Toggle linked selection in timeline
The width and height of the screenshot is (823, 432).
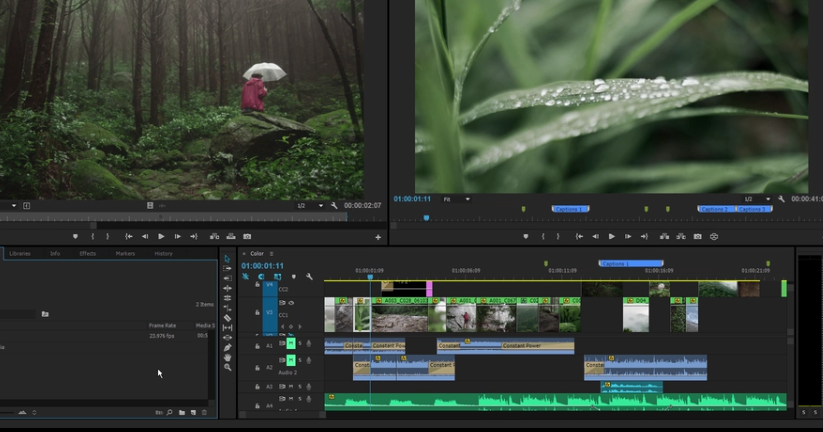click(277, 277)
